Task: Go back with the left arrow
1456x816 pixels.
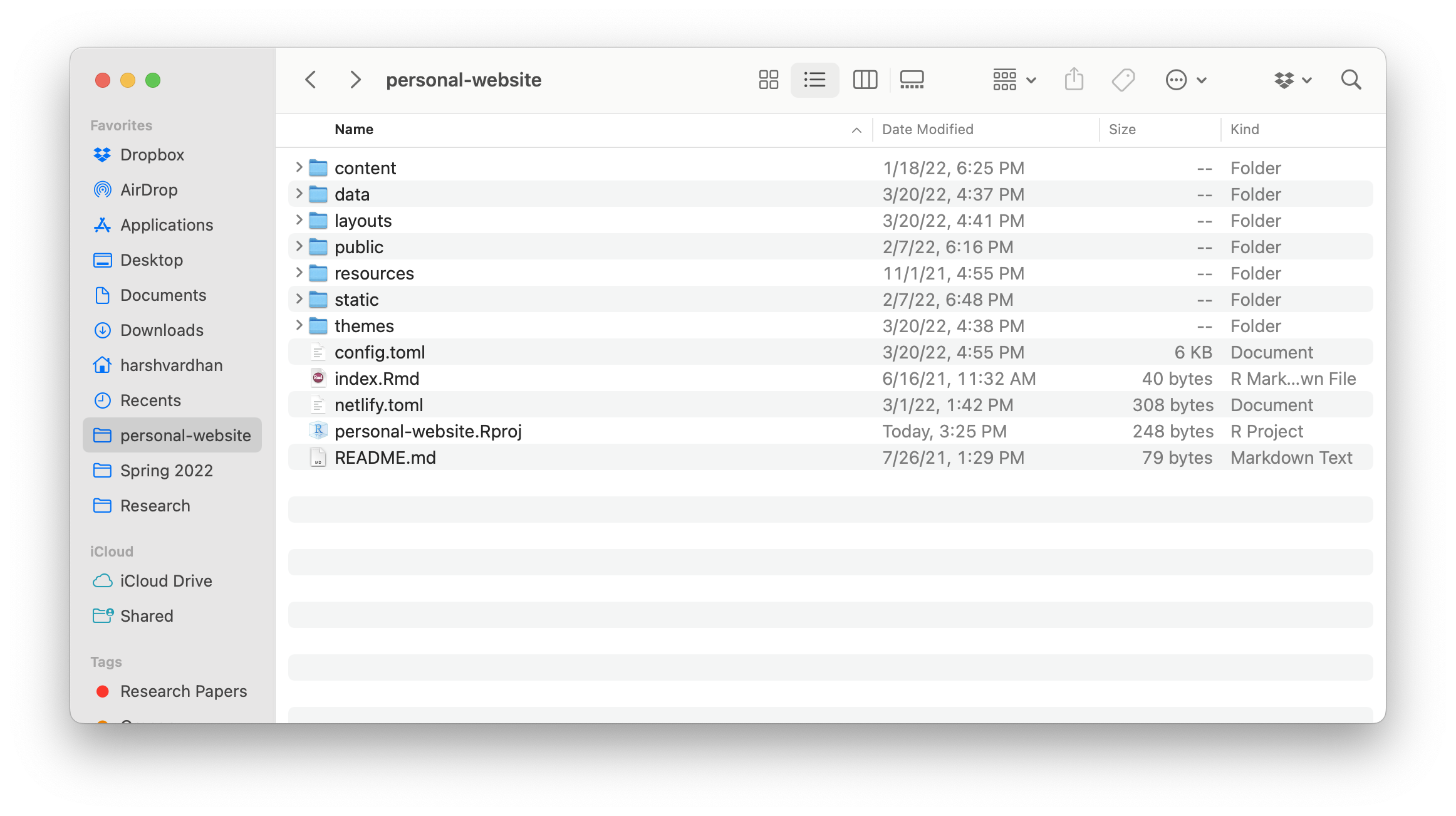Action: (310, 80)
